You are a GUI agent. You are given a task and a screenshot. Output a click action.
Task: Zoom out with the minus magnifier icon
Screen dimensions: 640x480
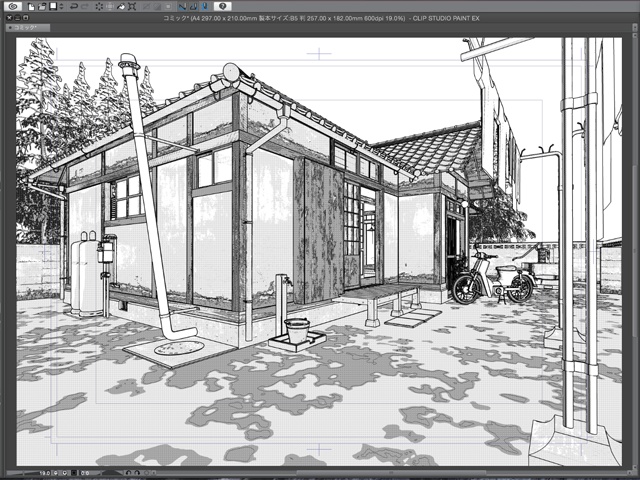point(56,473)
